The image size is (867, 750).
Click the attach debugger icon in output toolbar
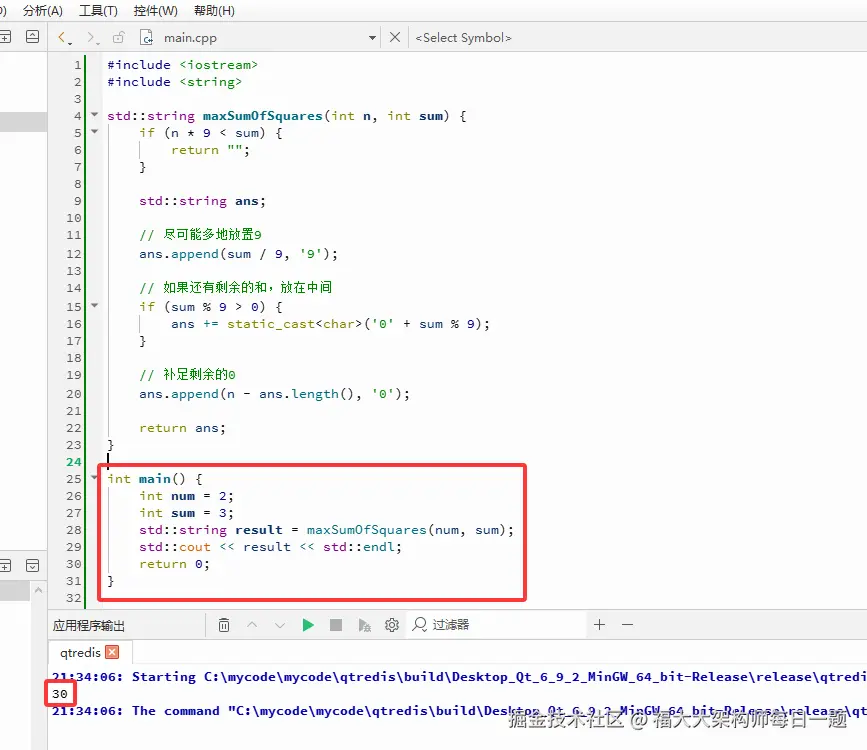(364, 625)
